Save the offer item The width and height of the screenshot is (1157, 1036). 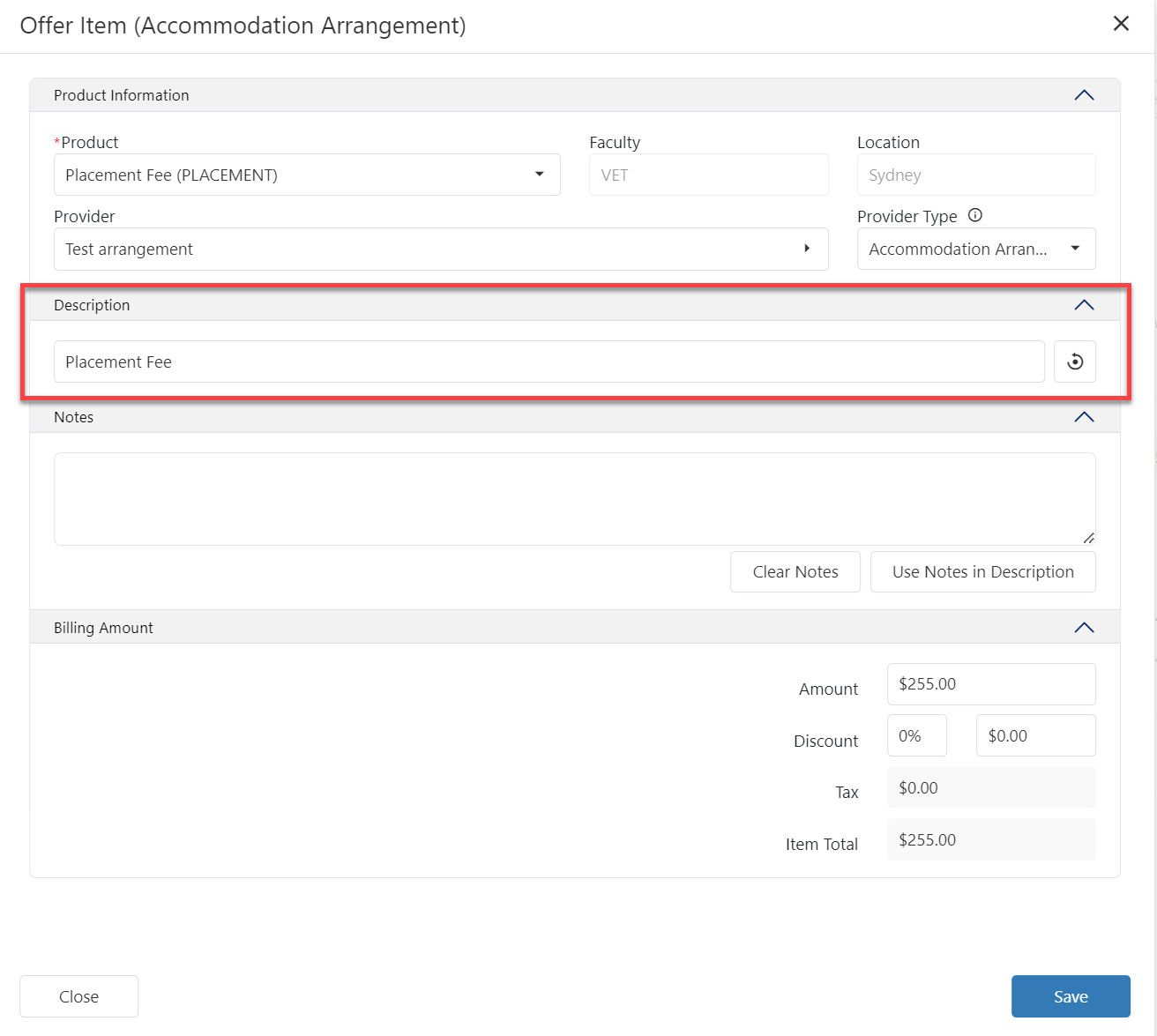(x=1070, y=996)
